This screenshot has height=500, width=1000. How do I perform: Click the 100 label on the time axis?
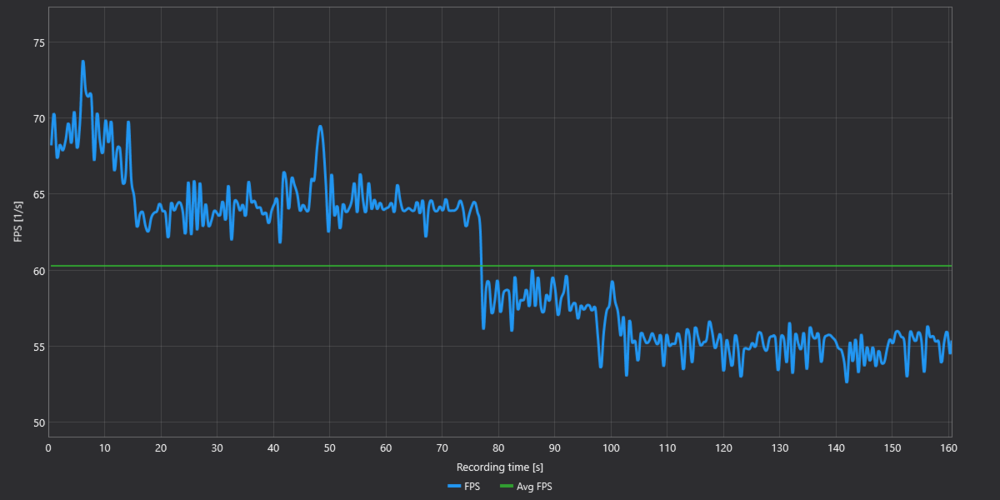(x=611, y=448)
